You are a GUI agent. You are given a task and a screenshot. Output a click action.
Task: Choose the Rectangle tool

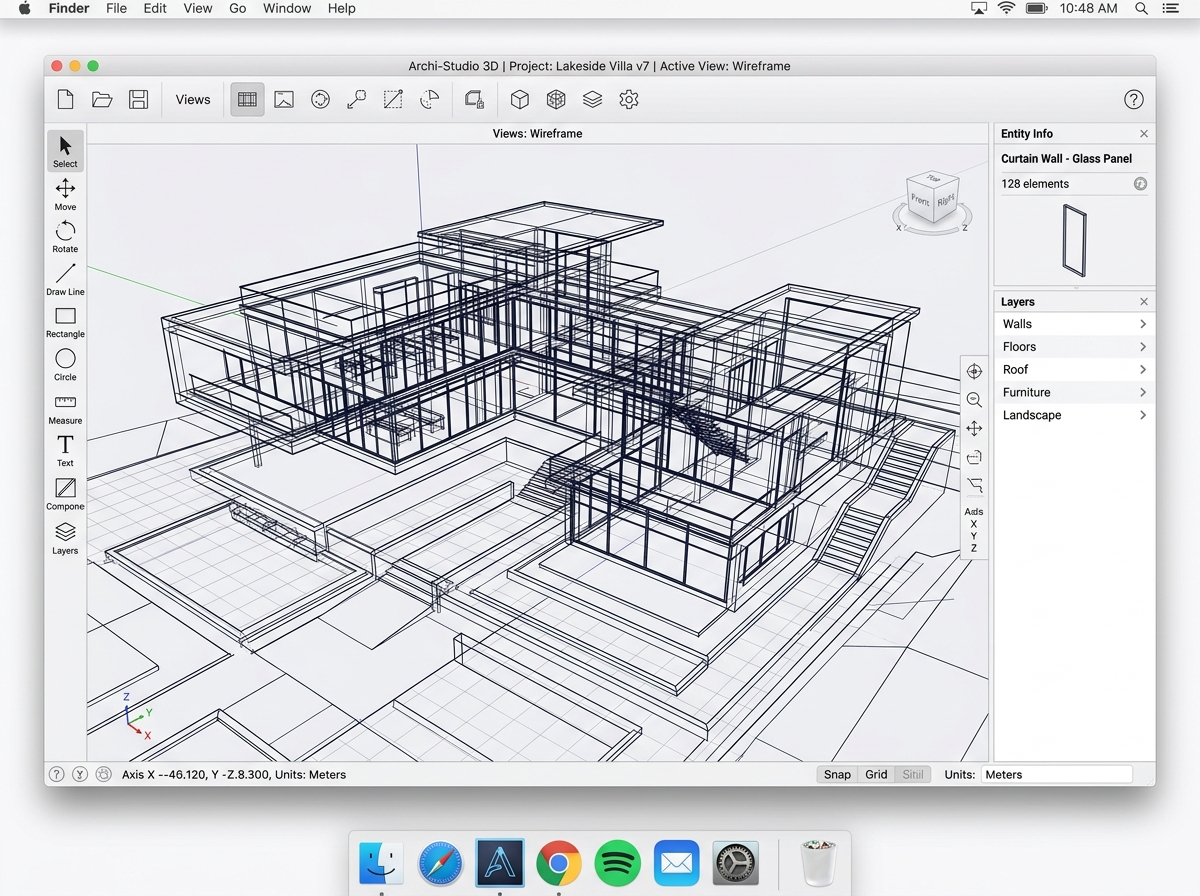click(x=65, y=322)
